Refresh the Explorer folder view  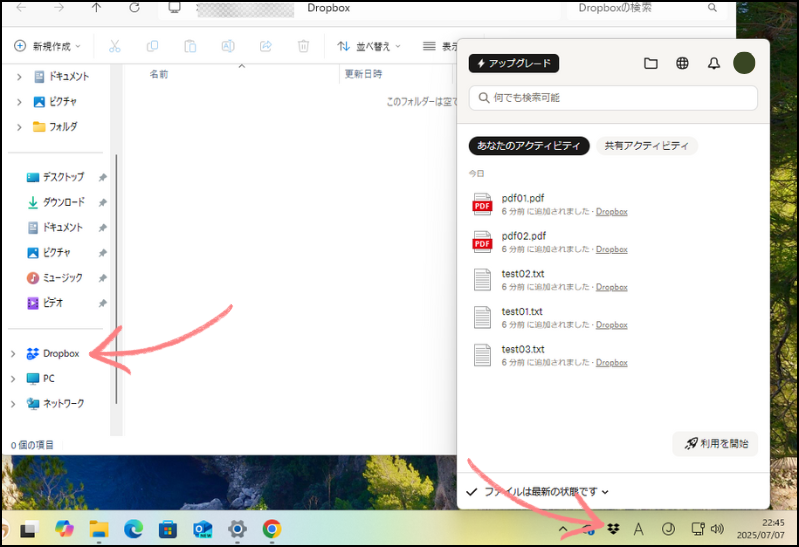pyautogui.click(x=134, y=8)
